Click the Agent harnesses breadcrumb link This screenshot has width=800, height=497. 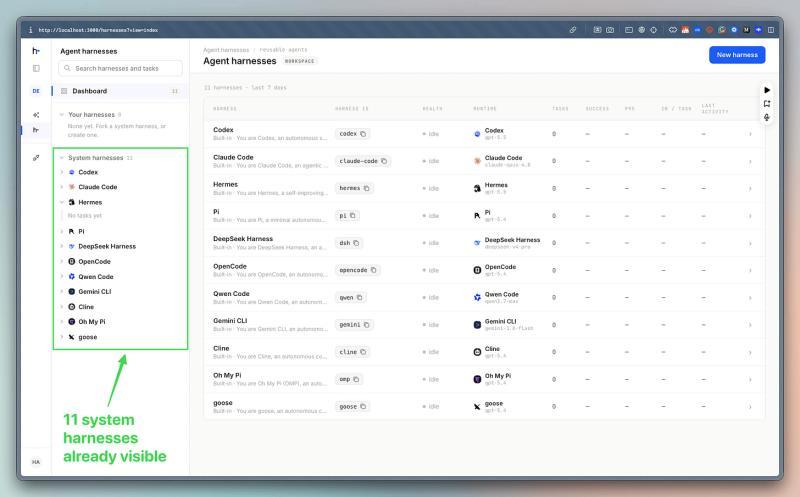tap(226, 49)
